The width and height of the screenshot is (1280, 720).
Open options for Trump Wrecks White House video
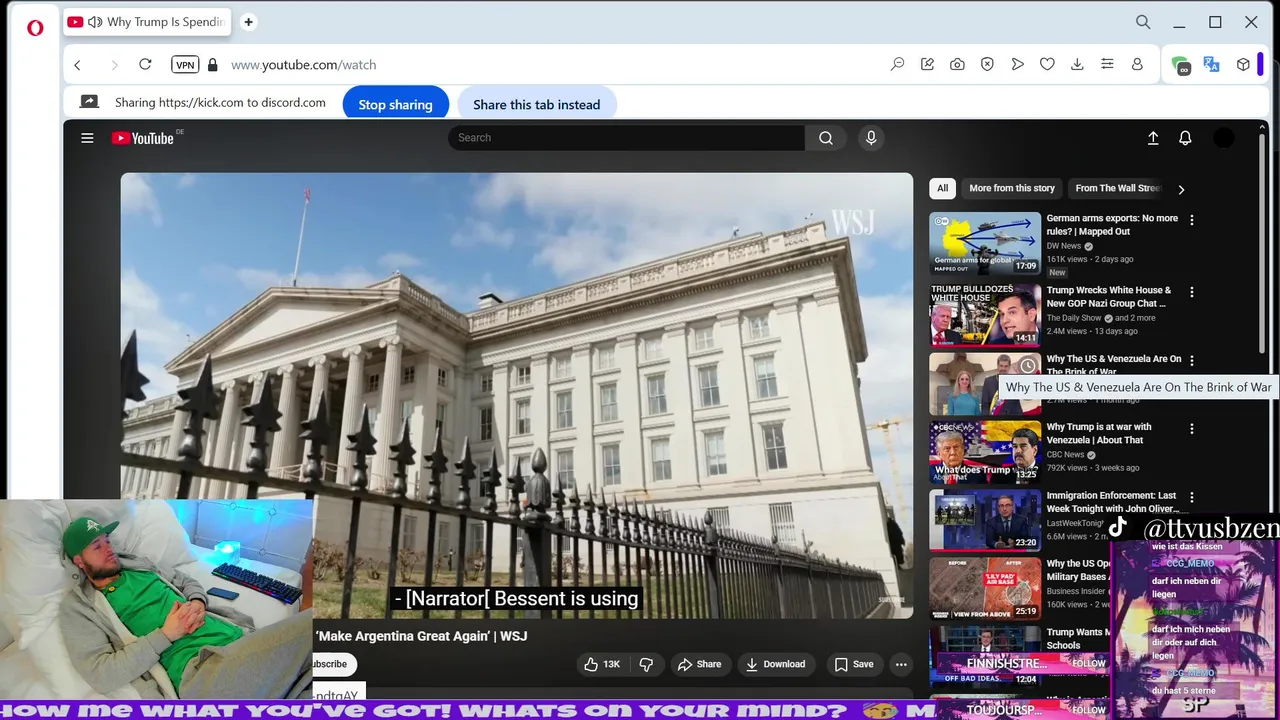click(x=1191, y=292)
